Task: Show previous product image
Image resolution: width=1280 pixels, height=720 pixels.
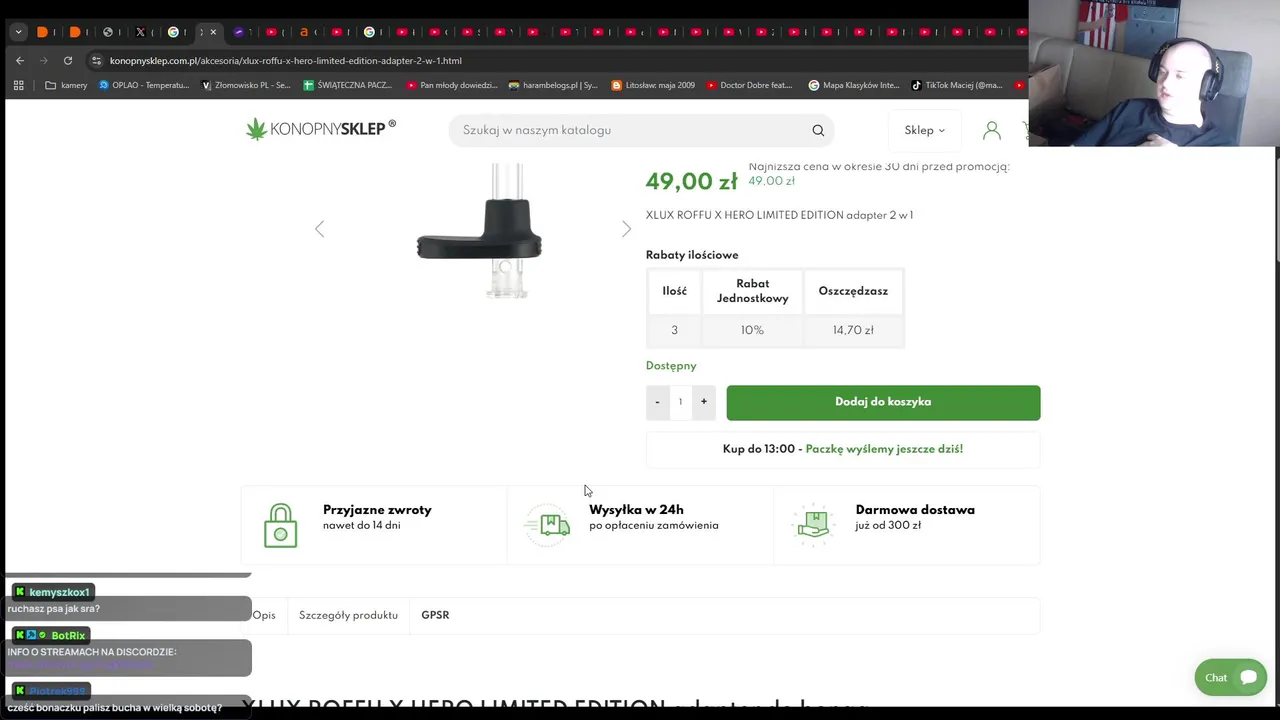Action: pyautogui.click(x=319, y=229)
